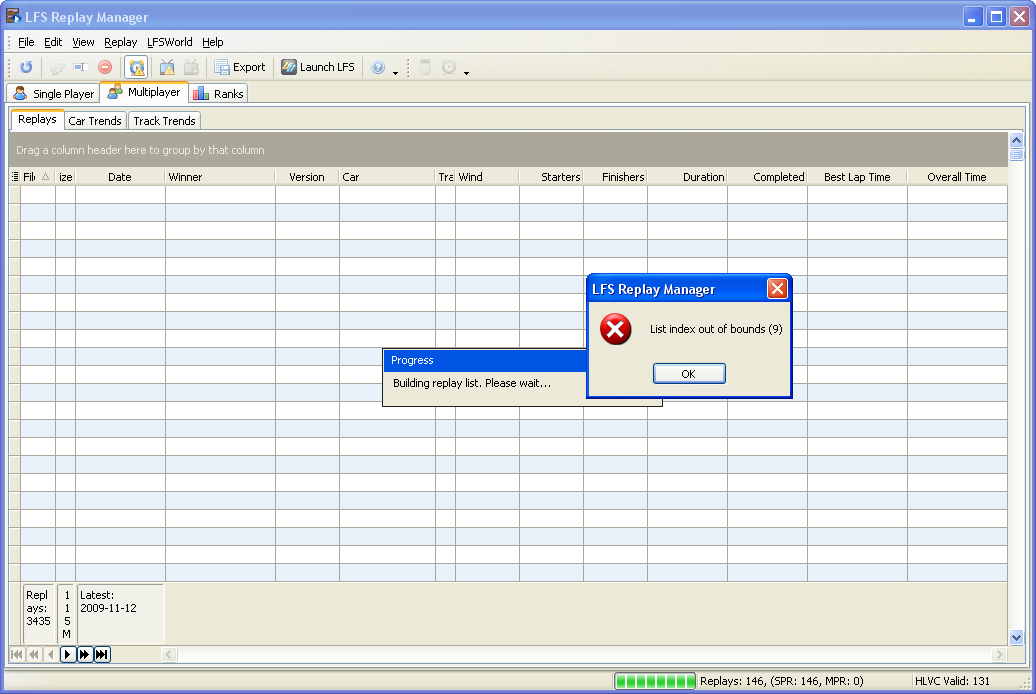Click the vertical scrollbar down arrow
Image resolution: width=1036 pixels, height=694 pixels.
pos(1016,637)
